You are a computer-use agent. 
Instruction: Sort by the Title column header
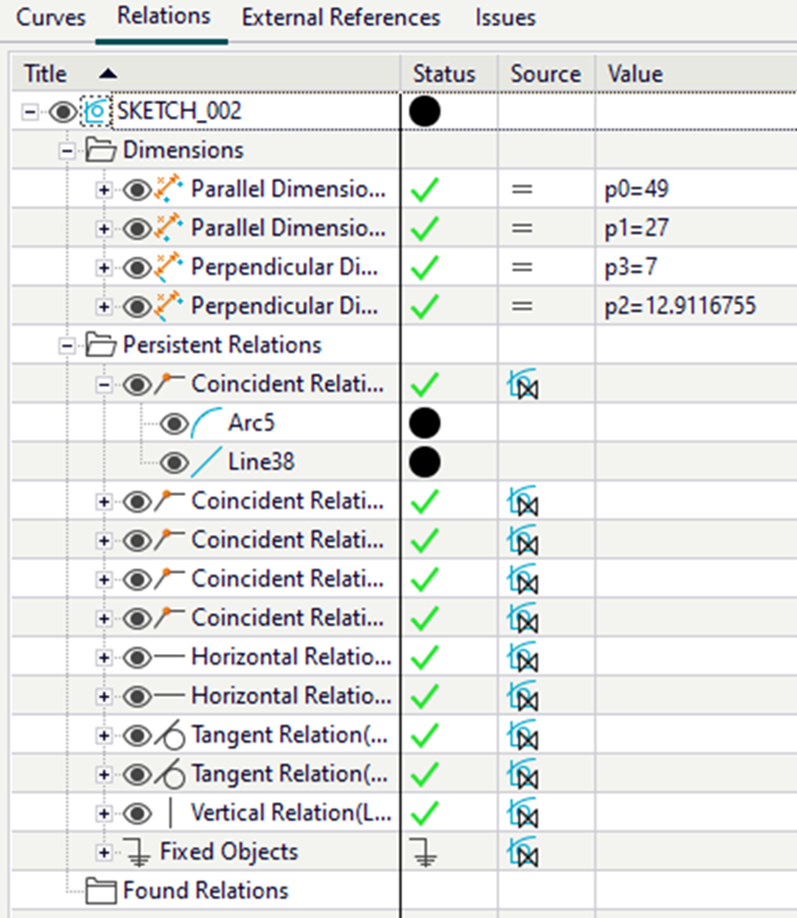[x=45, y=74]
